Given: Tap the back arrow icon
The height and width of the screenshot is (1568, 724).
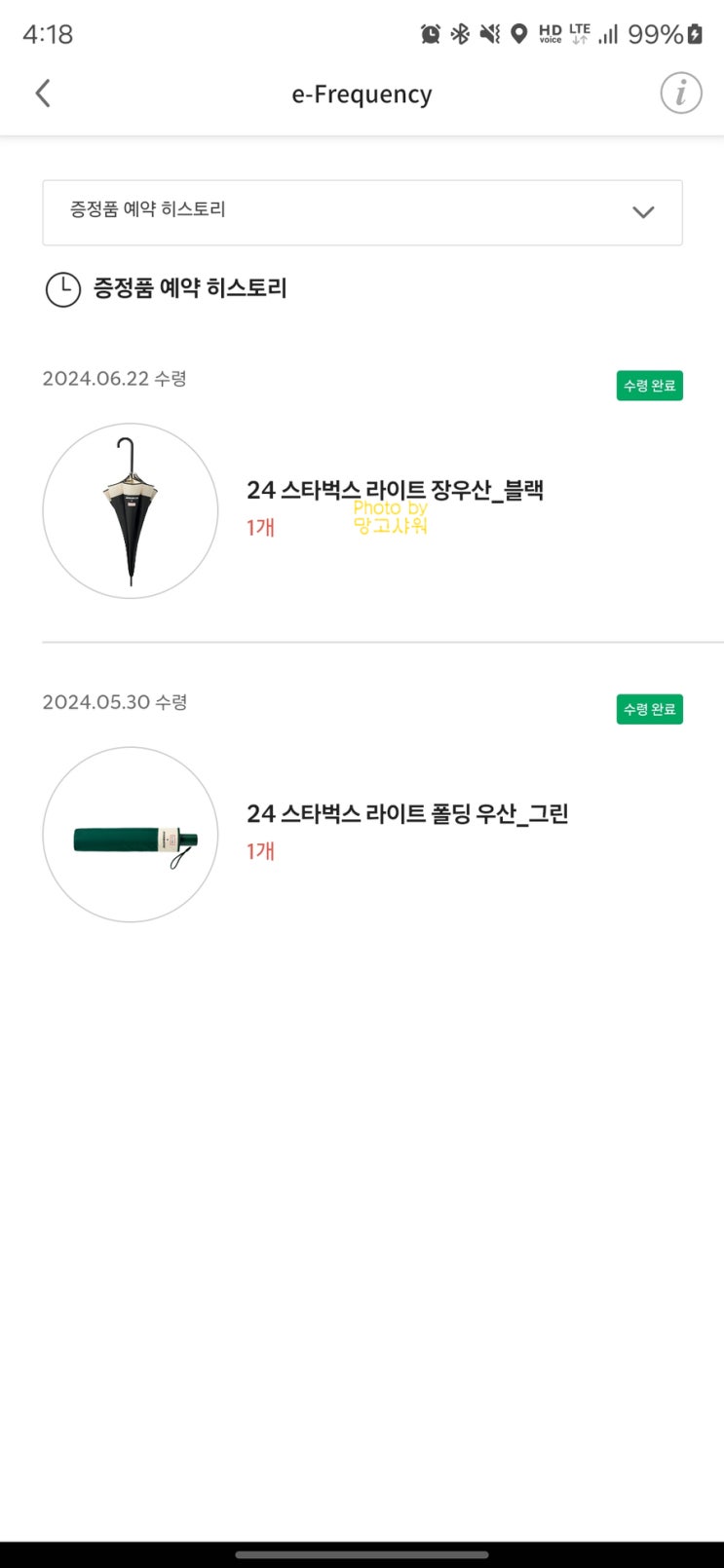Looking at the screenshot, I should 43,93.
